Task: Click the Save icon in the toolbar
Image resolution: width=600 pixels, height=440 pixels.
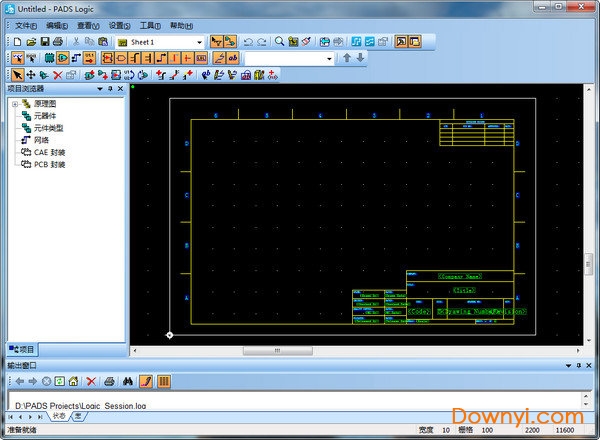Action: (44, 42)
